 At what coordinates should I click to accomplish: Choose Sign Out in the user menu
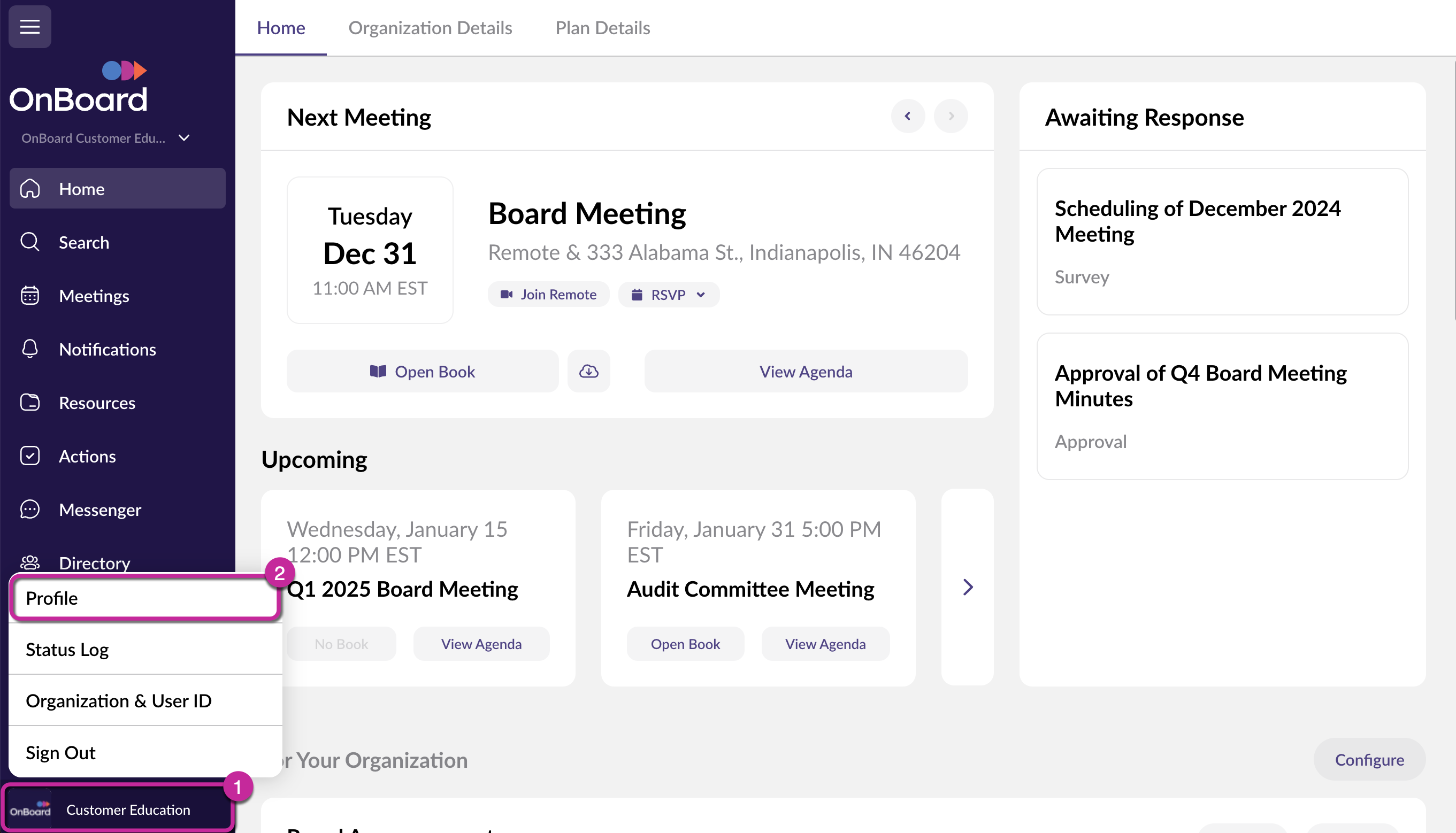(60, 752)
